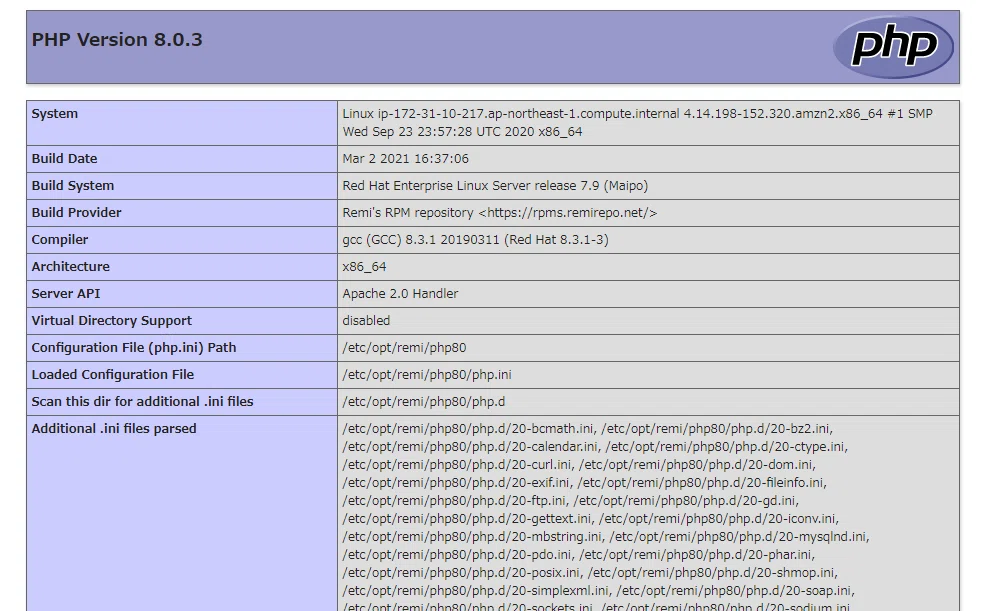Select '/etc/opt/remi/php80/php.ini' value
This screenshot has height=611, width=990.
click(x=427, y=375)
